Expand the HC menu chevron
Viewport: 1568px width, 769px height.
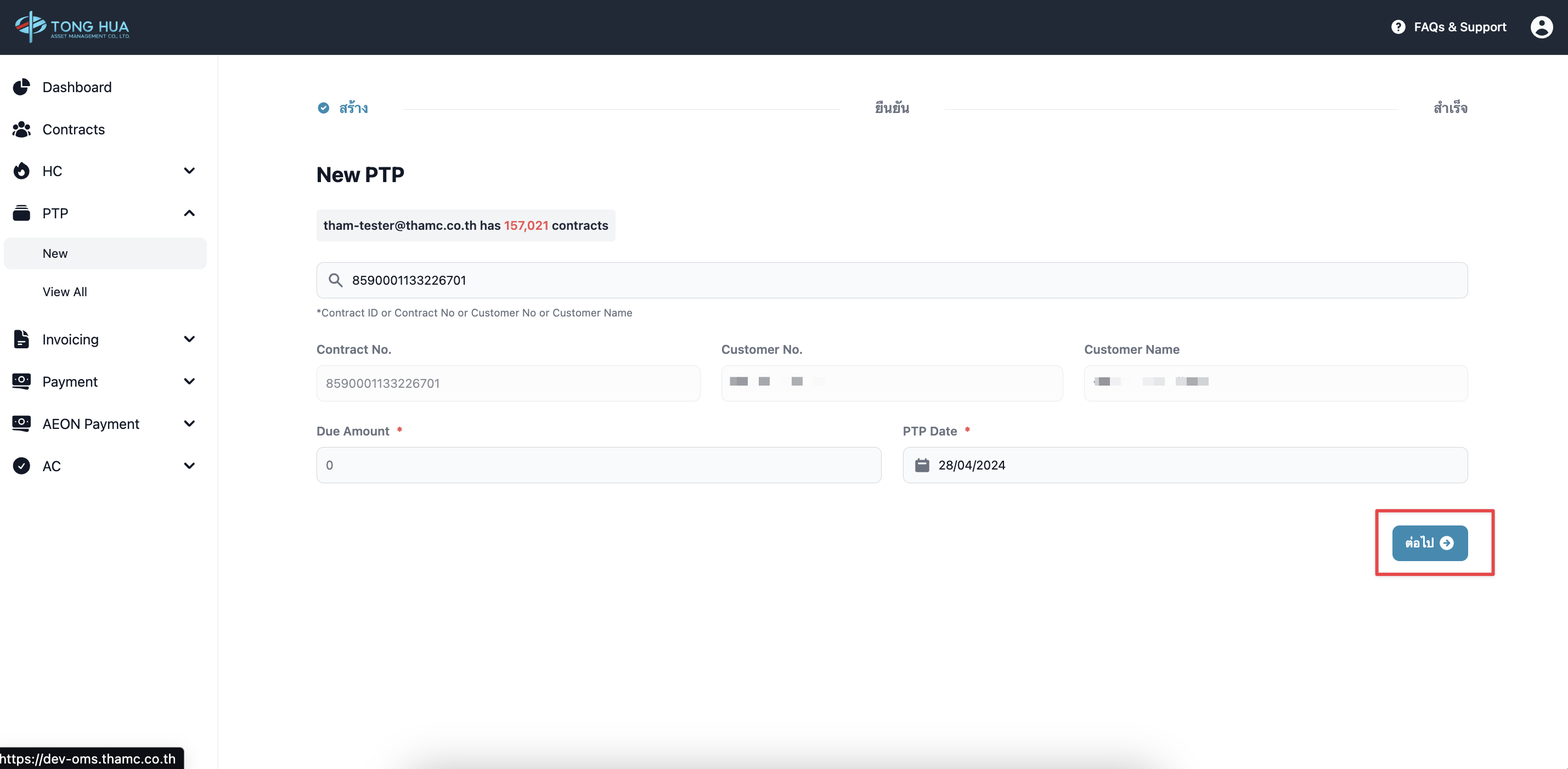click(x=189, y=171)
